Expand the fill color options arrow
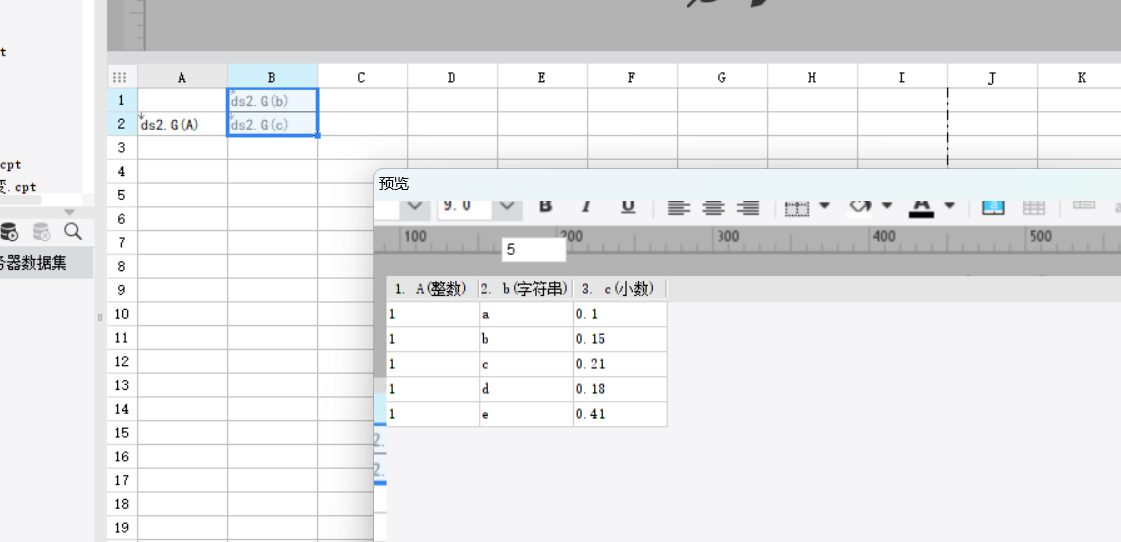 (886, 206)
